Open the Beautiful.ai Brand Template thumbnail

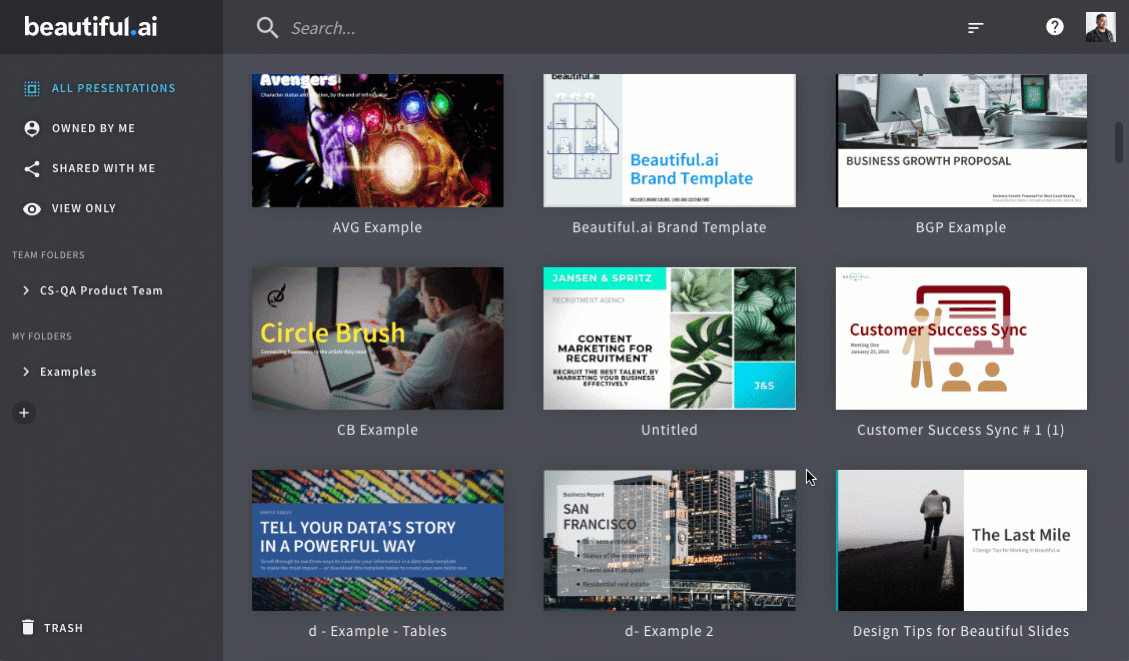tap(669, 140)
